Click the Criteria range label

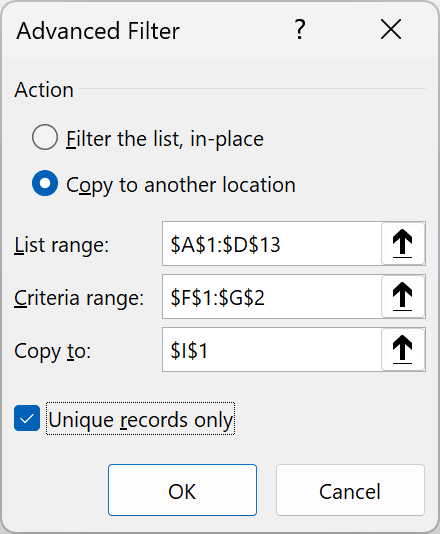pos(79,298)
